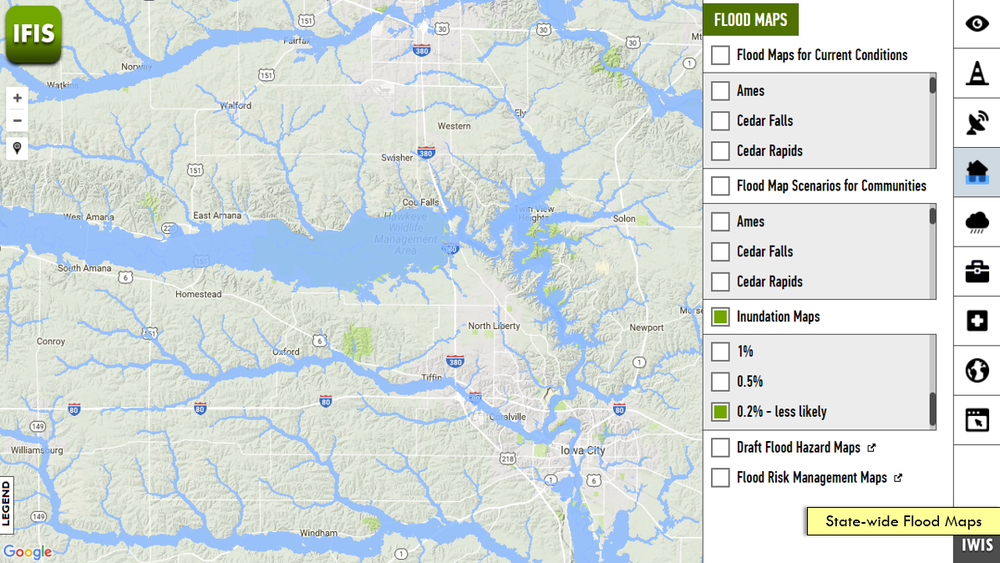
Task: Zoom in on the map
Action: 17,98
